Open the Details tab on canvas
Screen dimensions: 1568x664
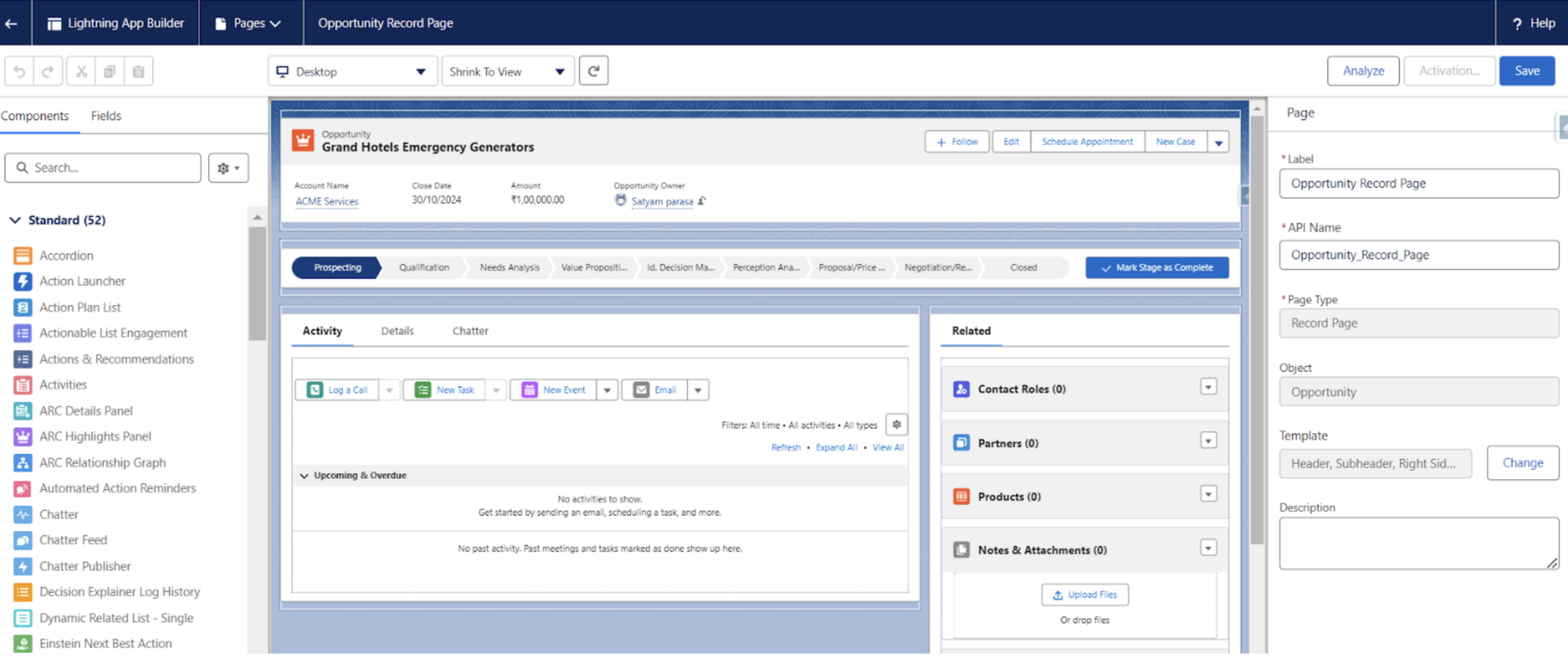pyautogui.click(x=397, y=331)
